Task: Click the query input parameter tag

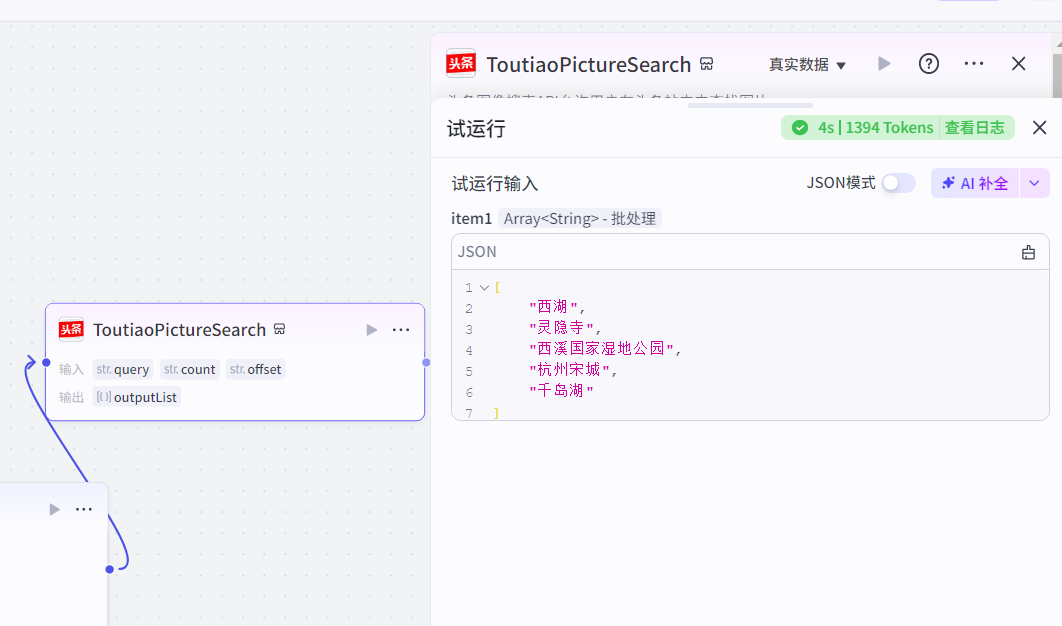Action: click(x=123, y=369)
